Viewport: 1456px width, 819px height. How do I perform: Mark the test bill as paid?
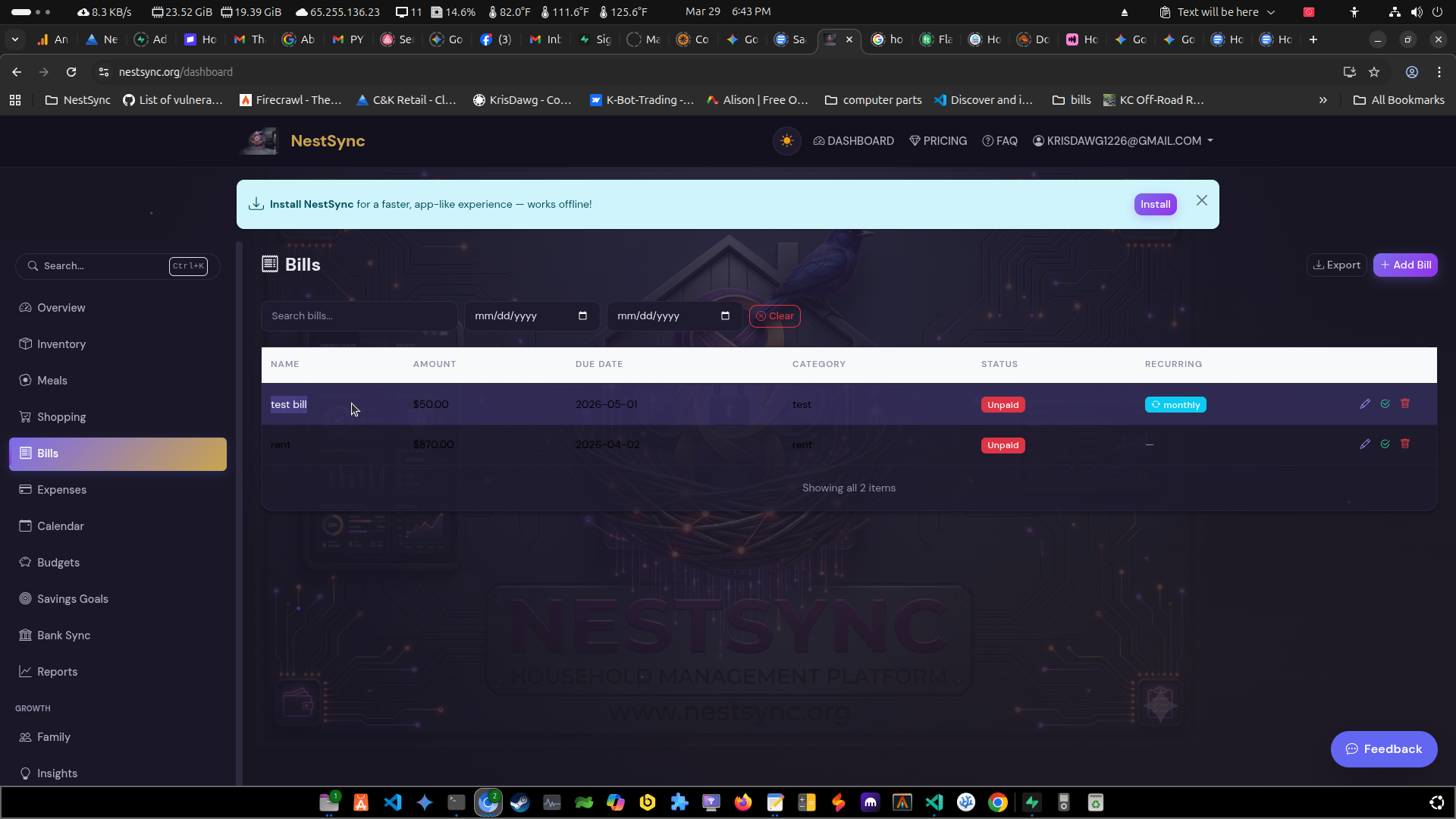click(x=1385, y=403)
